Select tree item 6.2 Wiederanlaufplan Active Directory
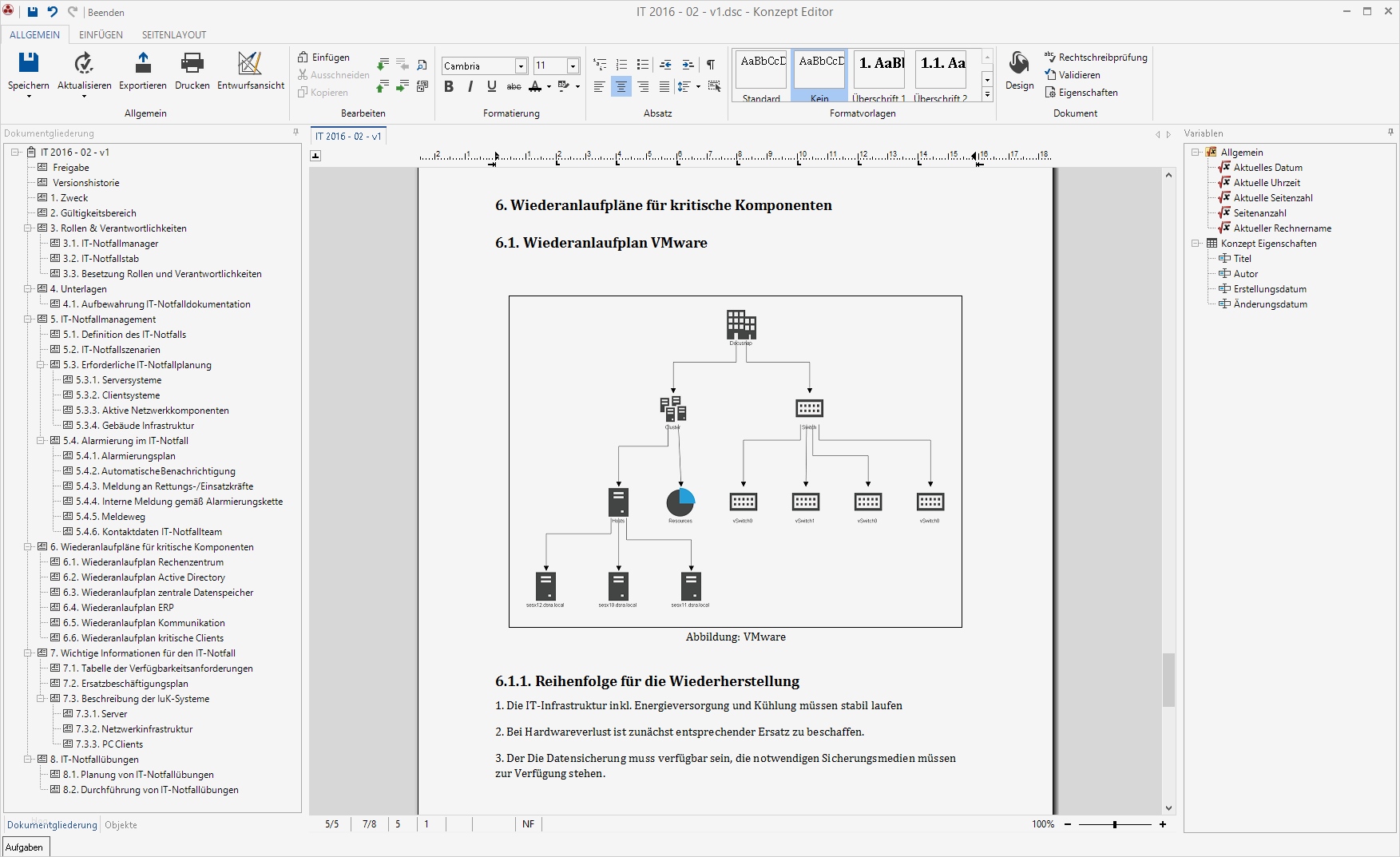 coord(151,577)
